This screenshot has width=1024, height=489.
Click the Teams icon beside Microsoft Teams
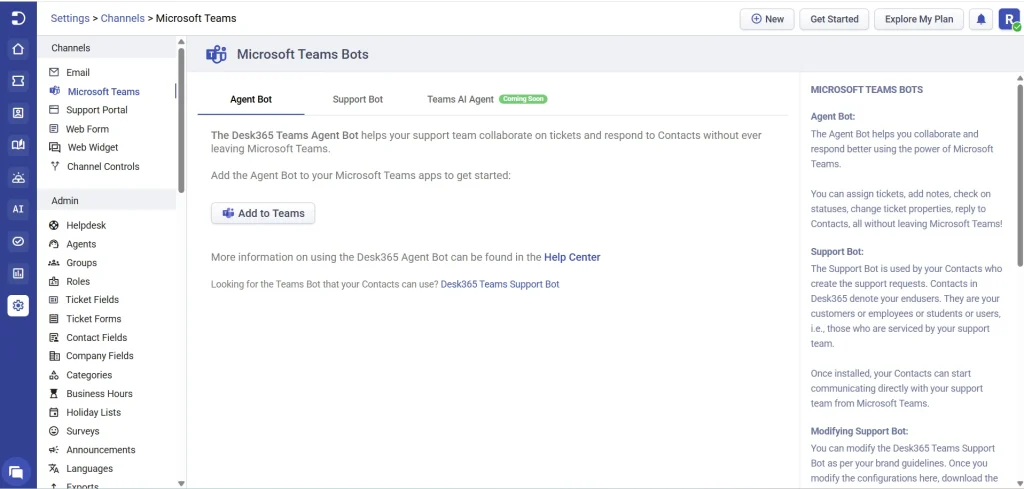pyautogui.click(x=54, y=91)
